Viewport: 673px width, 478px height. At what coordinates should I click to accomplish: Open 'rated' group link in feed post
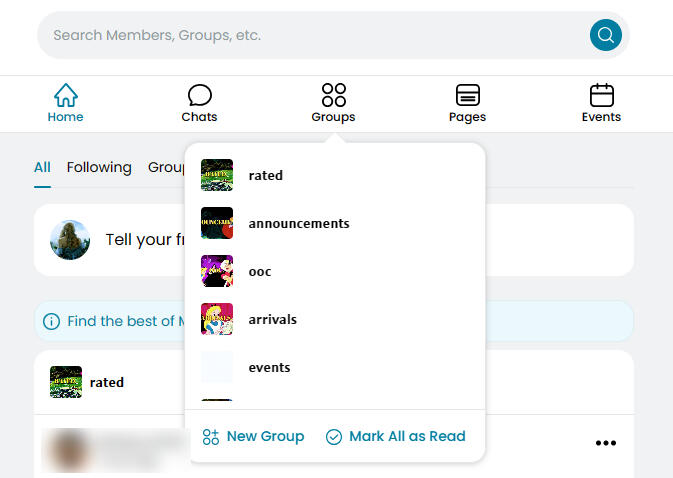click(x=106, y=382)
